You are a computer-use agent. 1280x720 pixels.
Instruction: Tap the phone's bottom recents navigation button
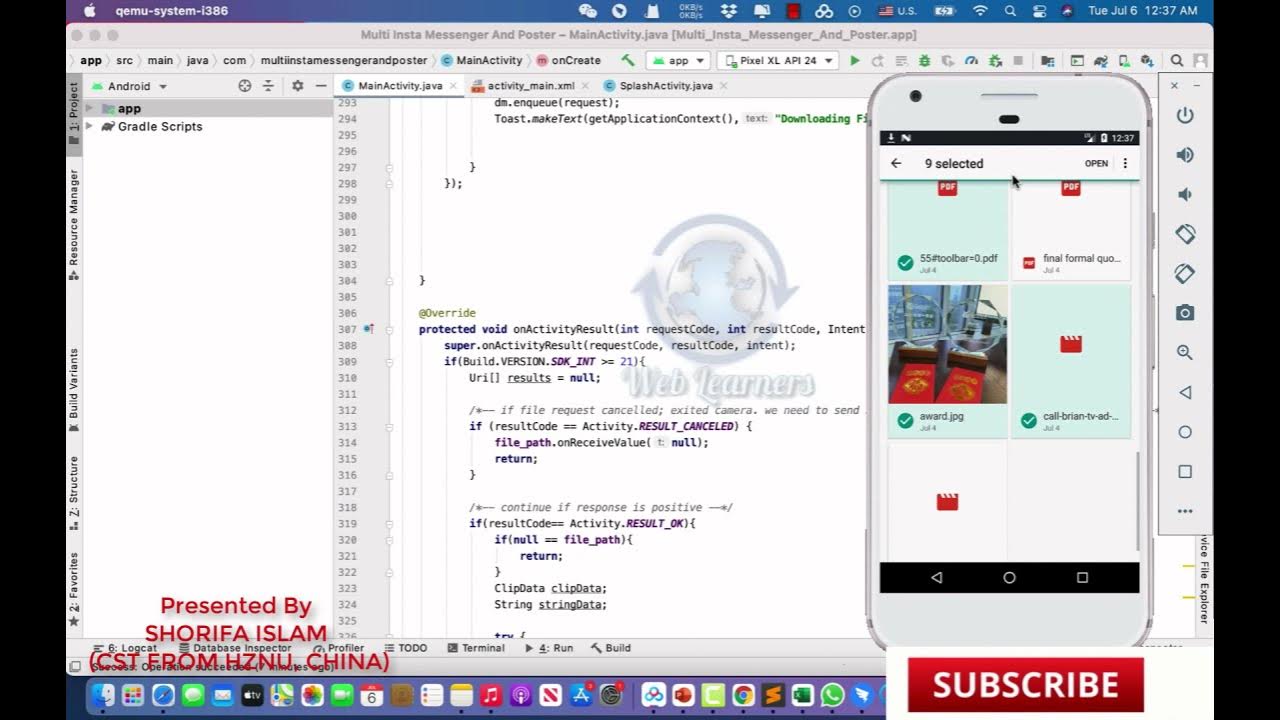click(x=1082, y=577)
